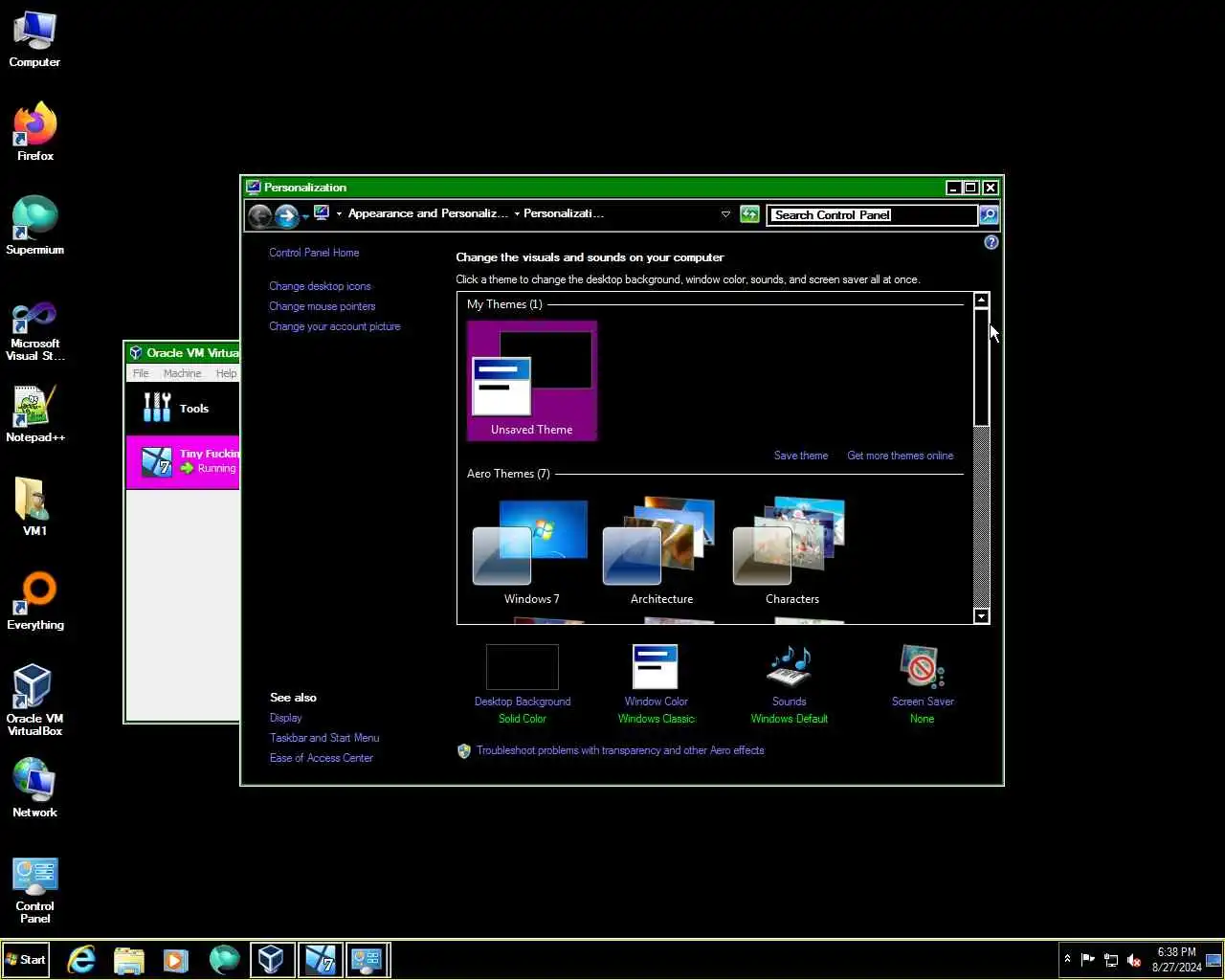Image resolution: width=1225 pixels, height=980 pixels.
Task: Open Desktop Background settings
Action: point(523,683)
